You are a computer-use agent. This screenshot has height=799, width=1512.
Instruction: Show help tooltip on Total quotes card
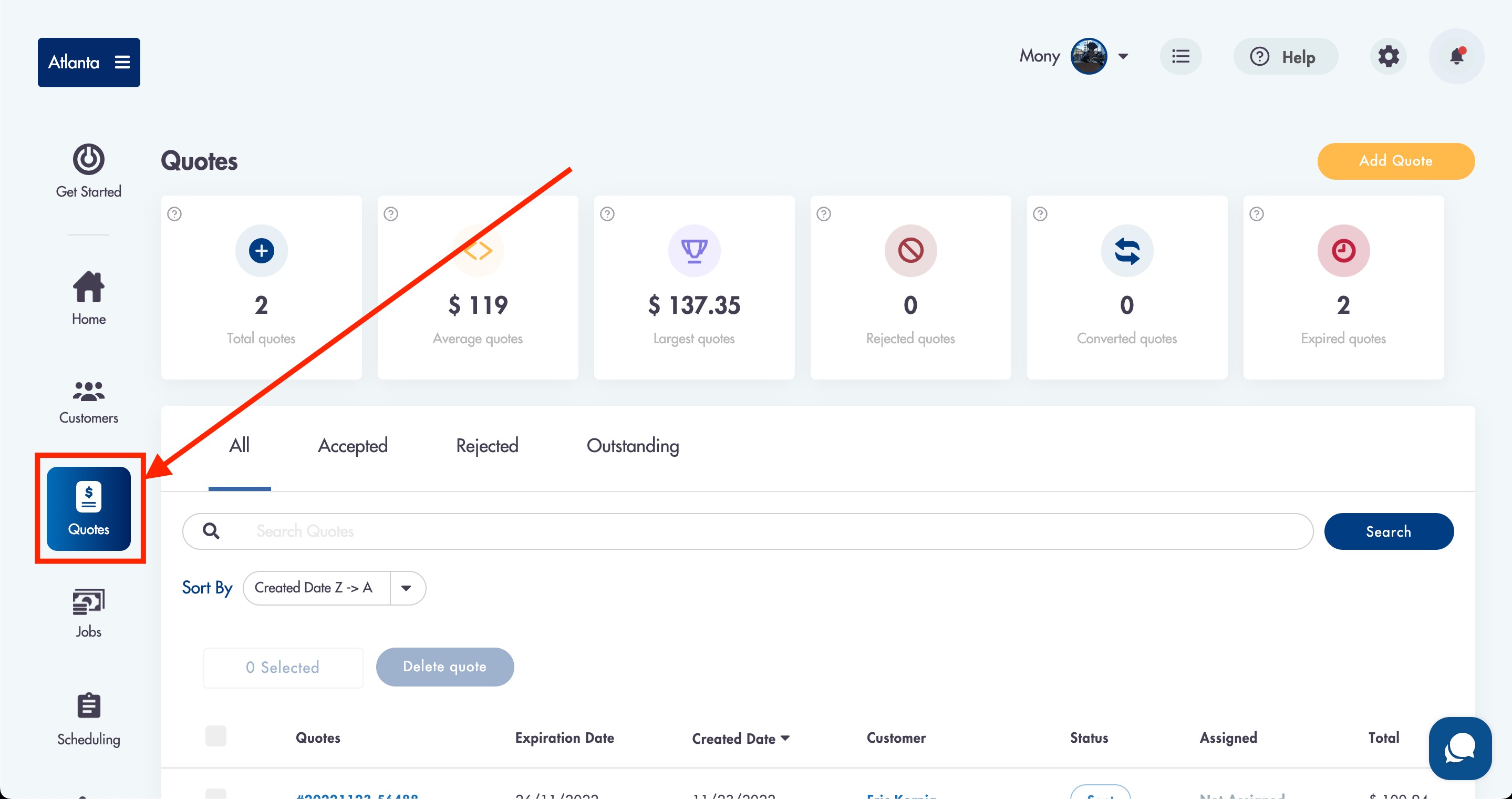(x=174, y=214)
